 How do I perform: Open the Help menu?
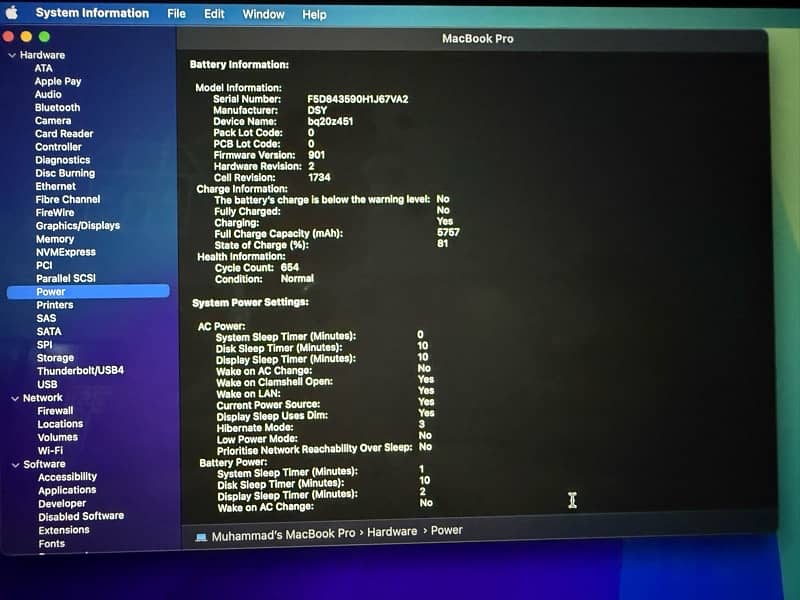pos(314,15)
